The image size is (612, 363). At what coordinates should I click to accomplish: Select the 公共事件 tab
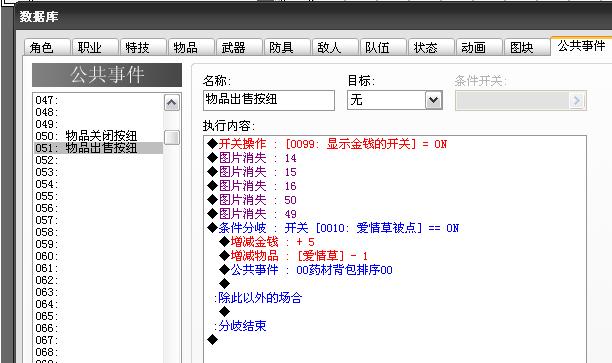581,46
